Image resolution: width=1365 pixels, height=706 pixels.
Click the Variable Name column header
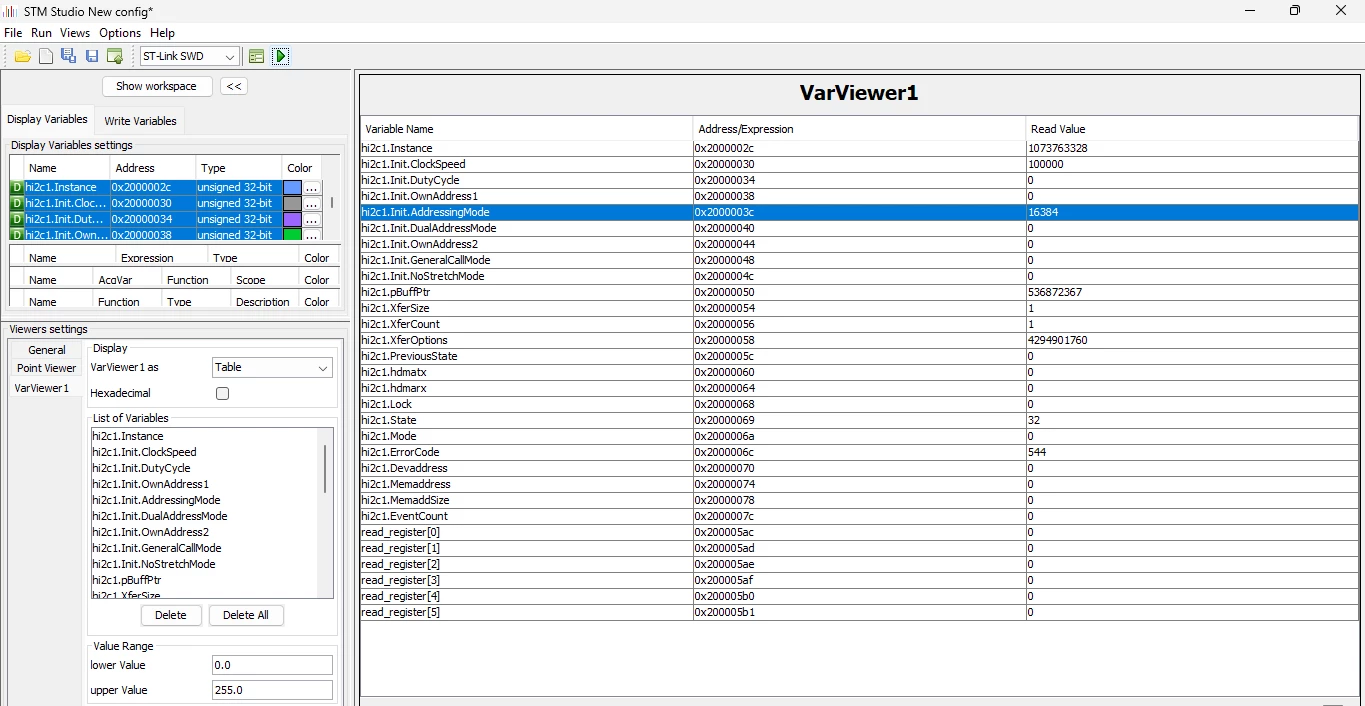click(526, 129)
